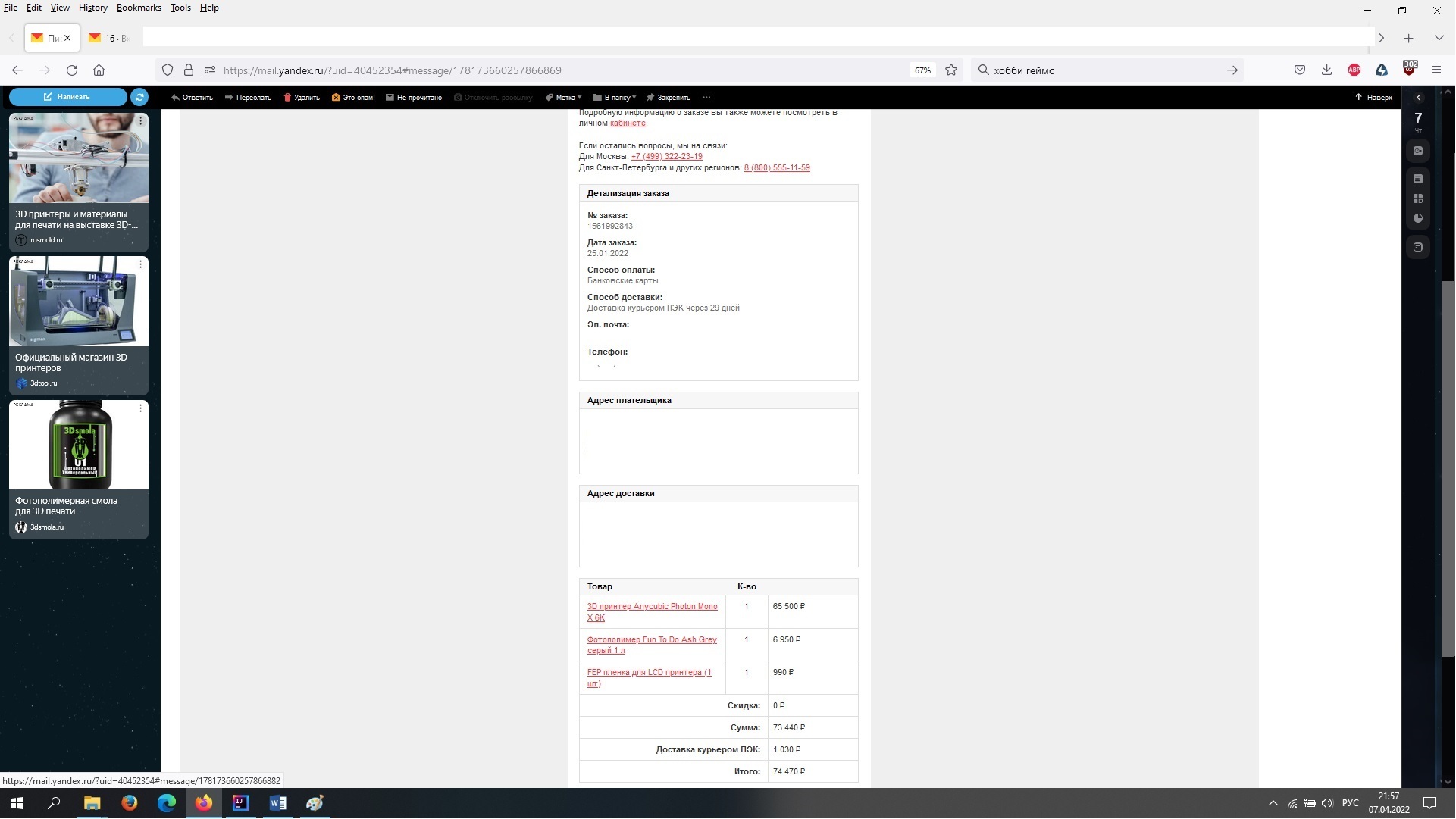
Task: Click more actions ellipsis in mail toolbar
Action: click(706, 97)
